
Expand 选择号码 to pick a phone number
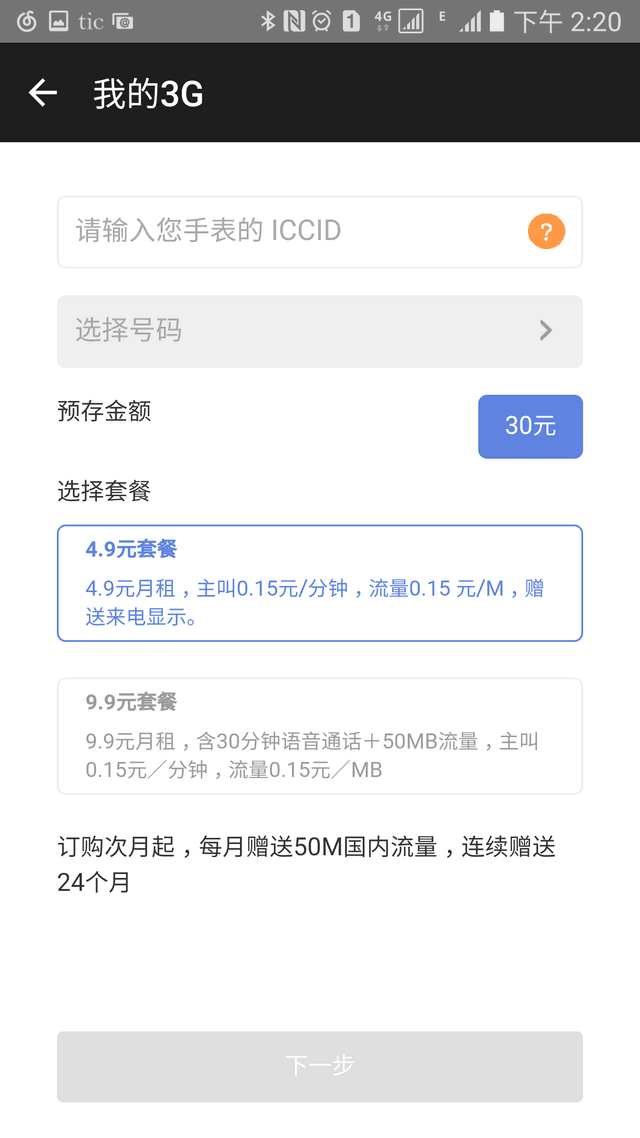click(320, 331)
